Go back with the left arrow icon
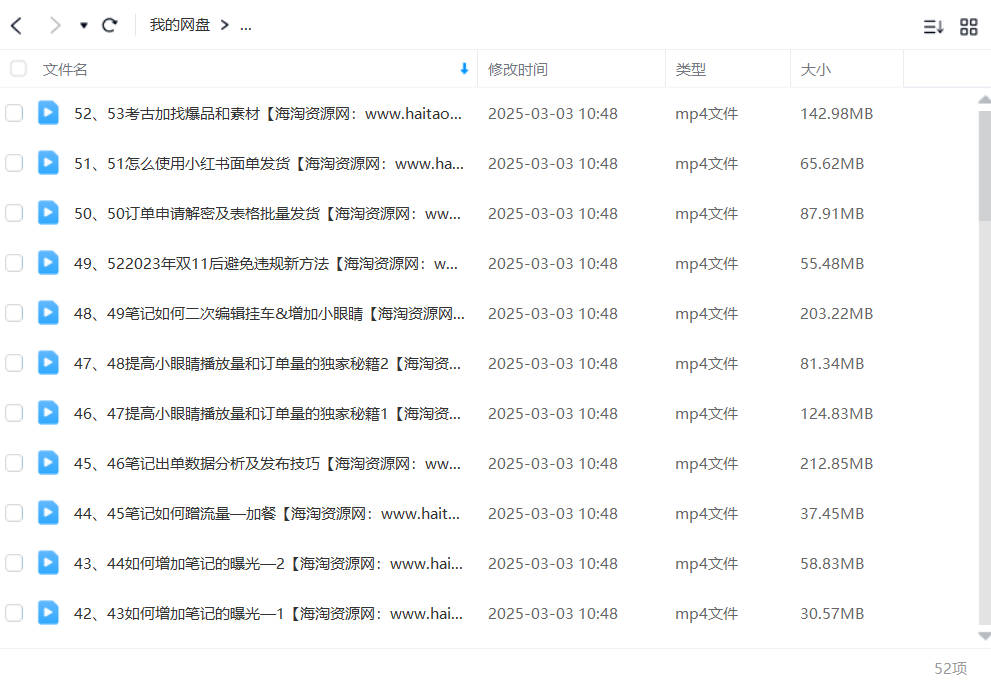991x690 pixels. coord(16,25)
